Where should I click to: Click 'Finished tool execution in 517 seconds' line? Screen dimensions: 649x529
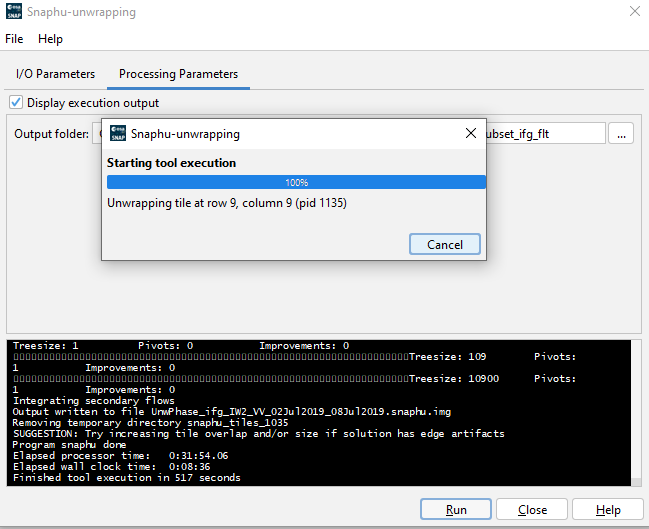pos(127,478)
